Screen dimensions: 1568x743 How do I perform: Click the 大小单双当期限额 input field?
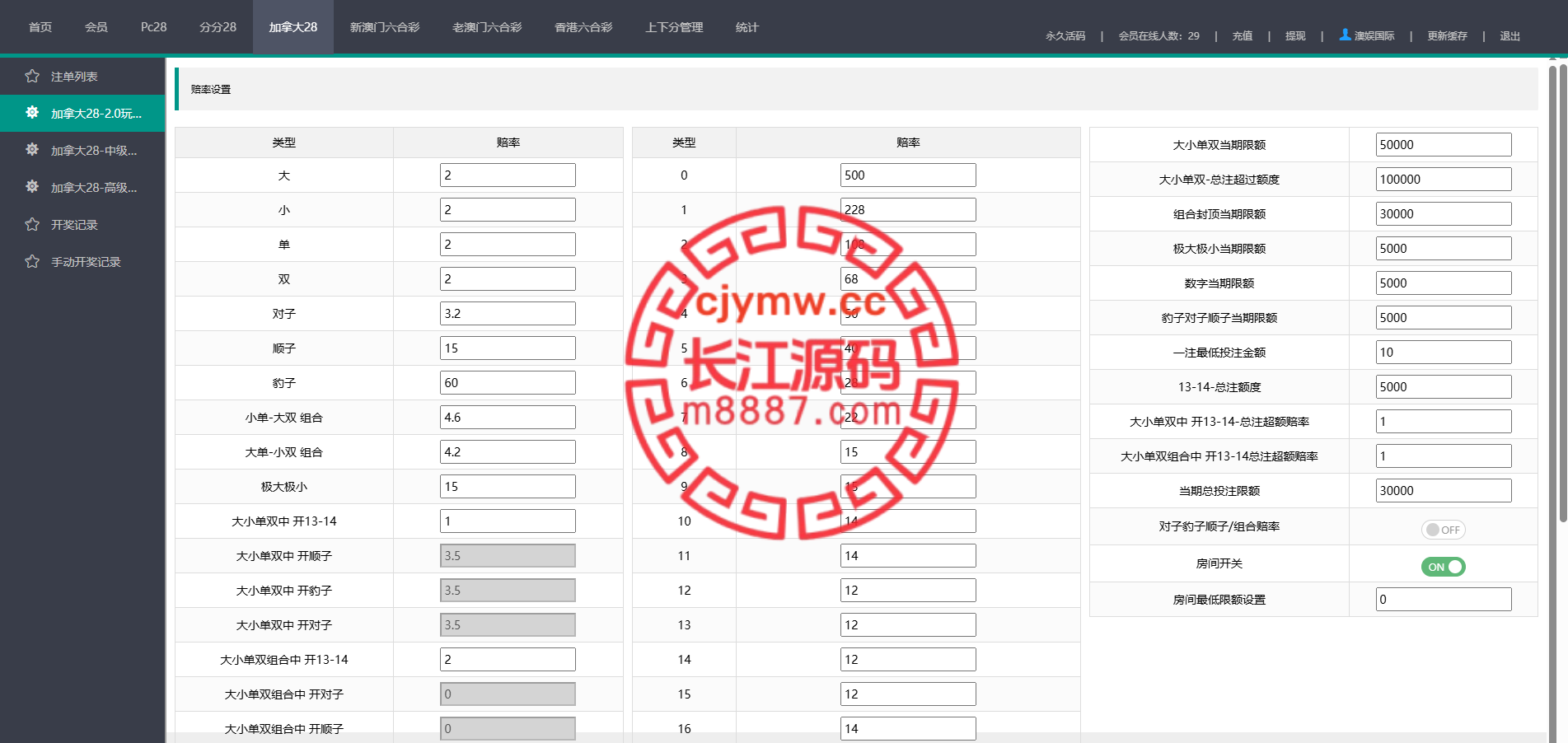pos(1444,144)
